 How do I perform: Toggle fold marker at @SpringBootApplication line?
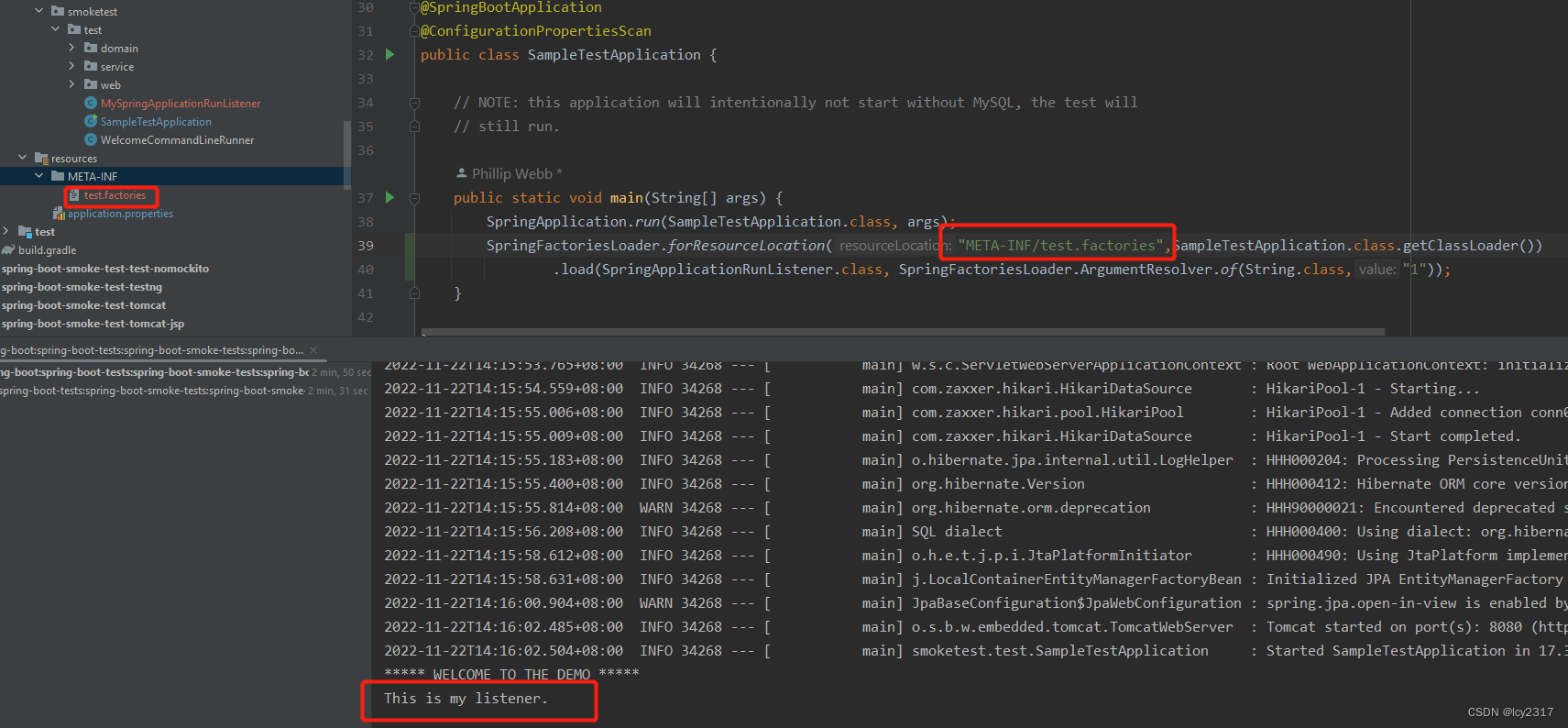pos(414,7)
